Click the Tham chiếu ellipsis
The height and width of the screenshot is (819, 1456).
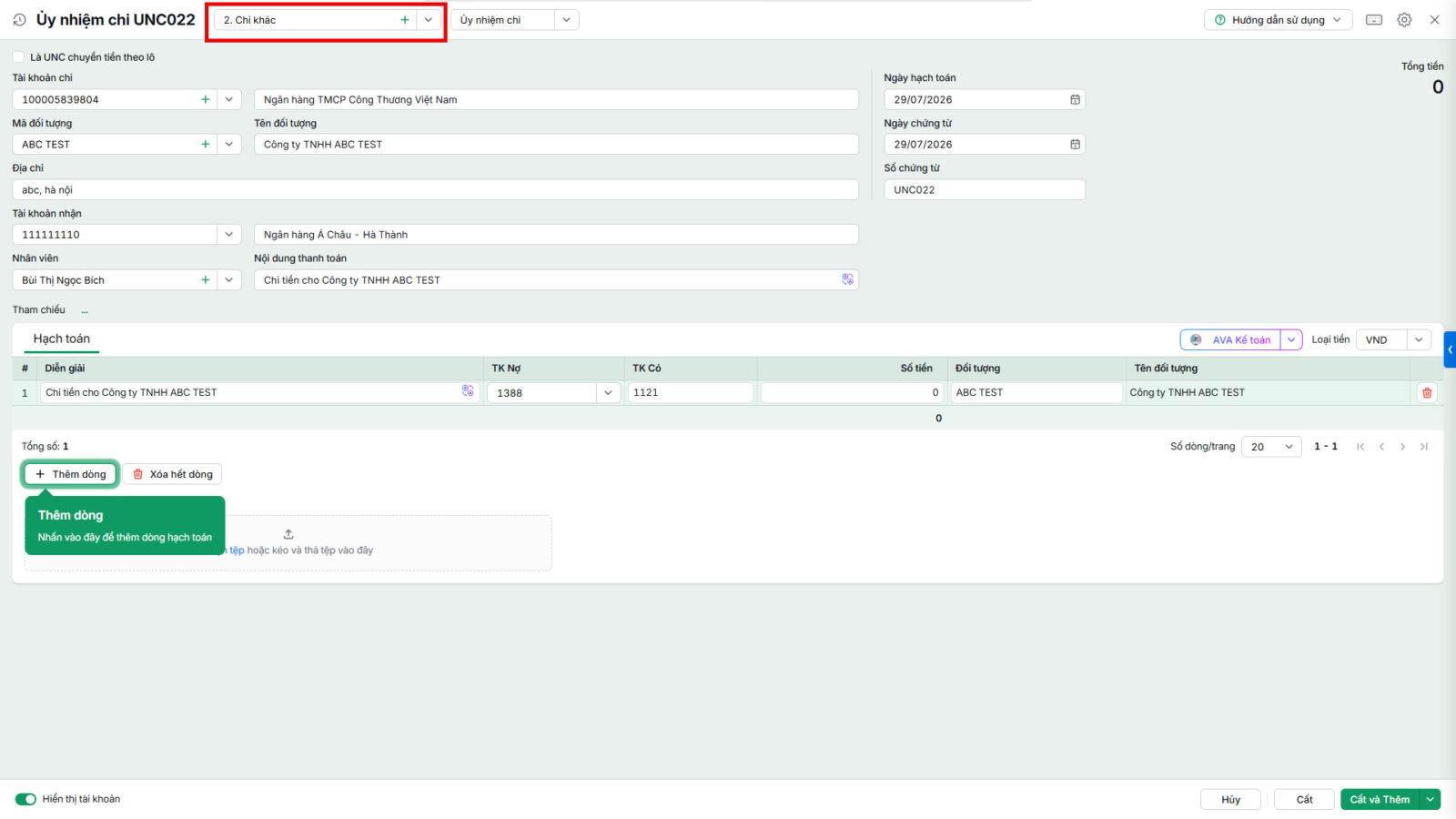[85, 311]
